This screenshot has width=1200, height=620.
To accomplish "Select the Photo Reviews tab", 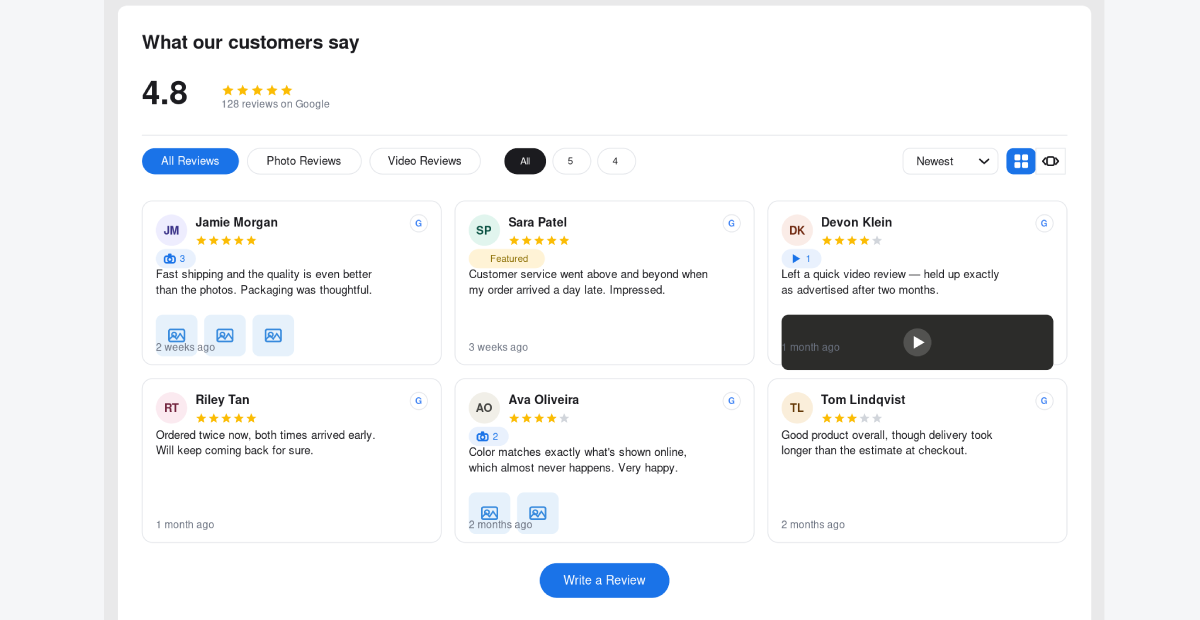I will pyautogui.click(x=304, y=161).
